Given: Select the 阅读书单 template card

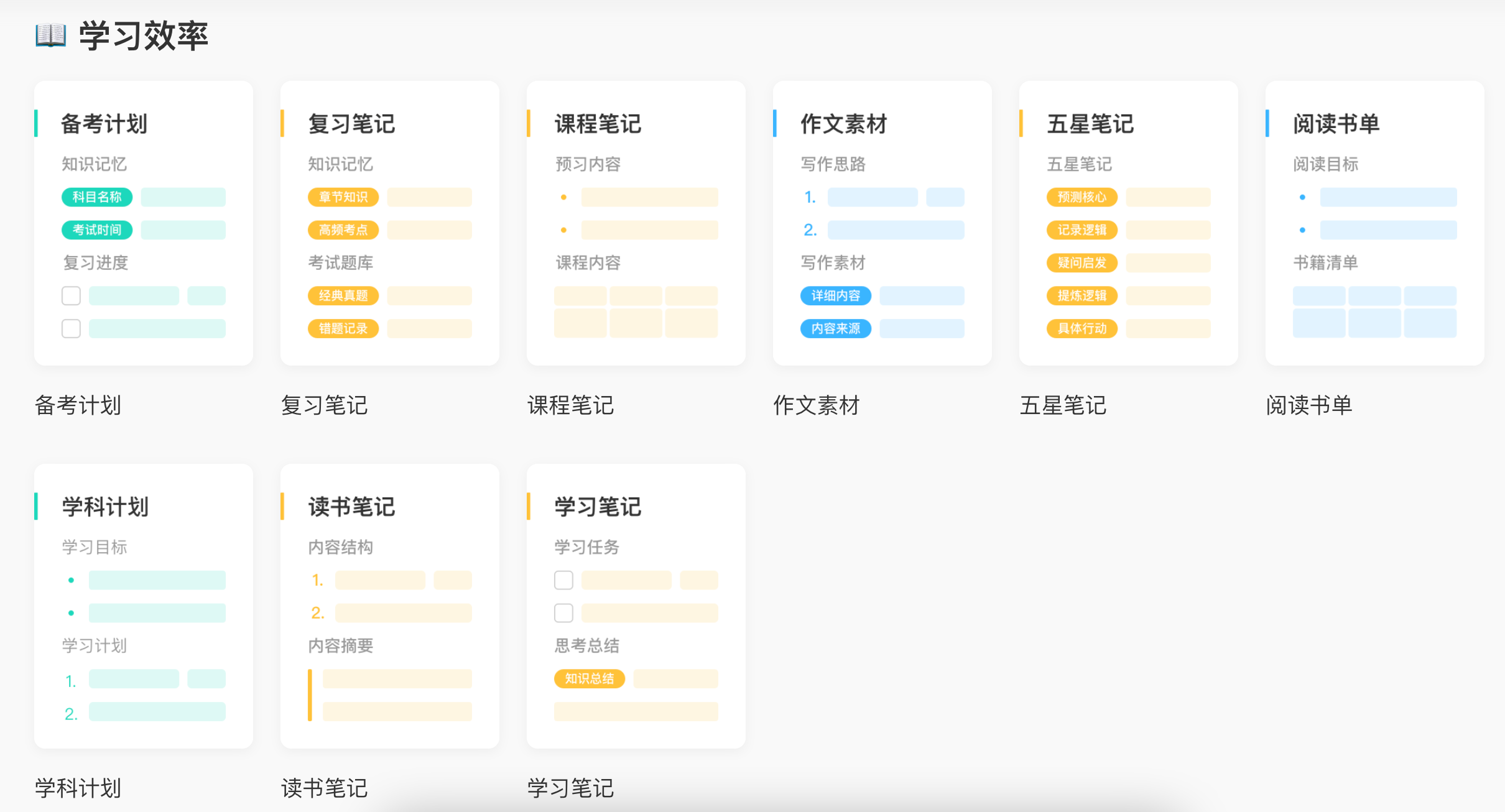Looking at the screenshot, I should [1375, 223].
